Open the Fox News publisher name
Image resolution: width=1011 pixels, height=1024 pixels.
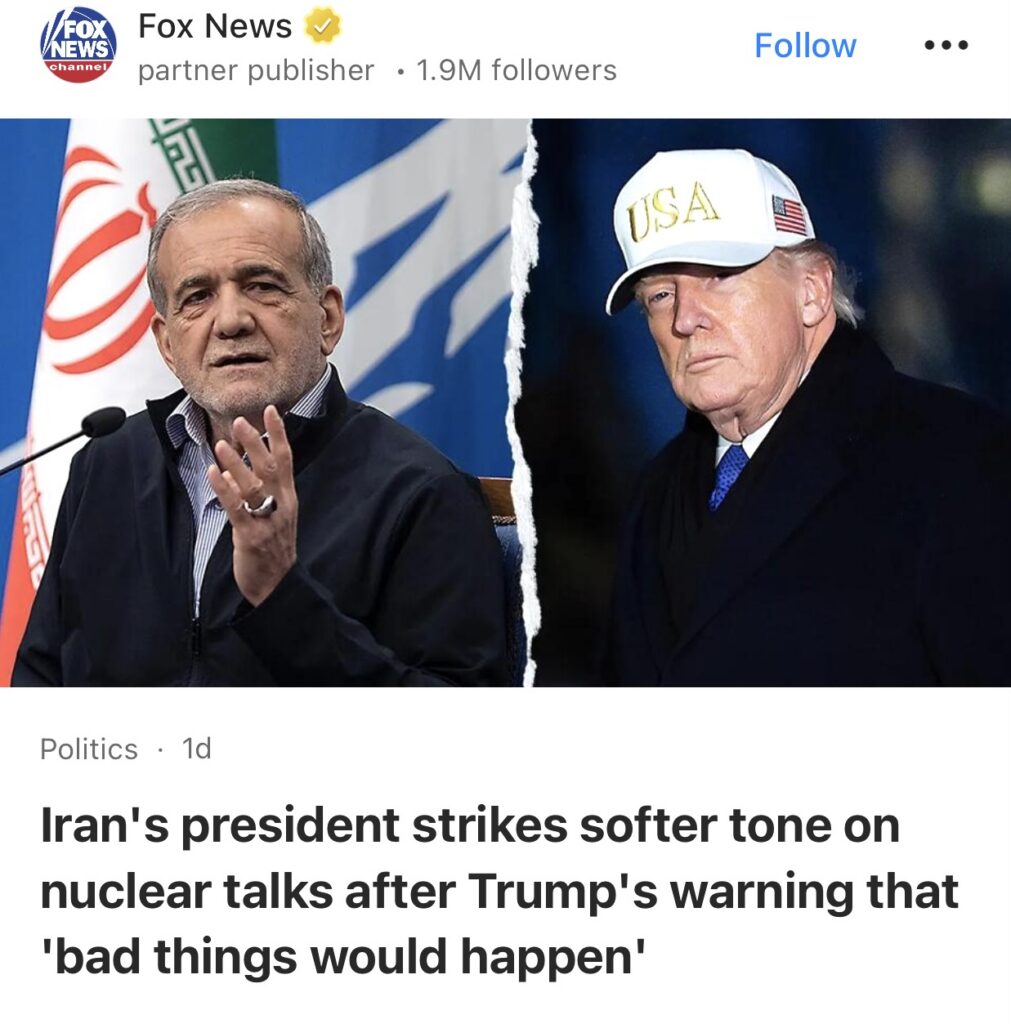tap(215, 26)
